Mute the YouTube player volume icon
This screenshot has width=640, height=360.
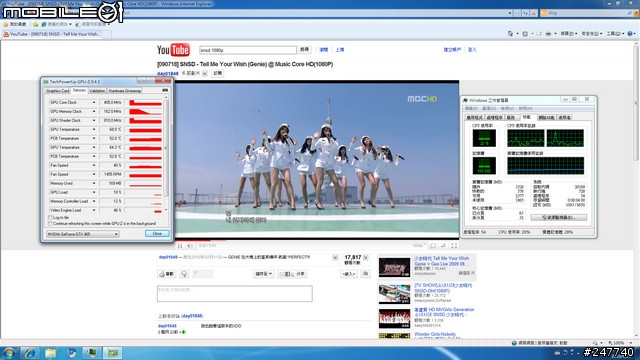(190, 245)
